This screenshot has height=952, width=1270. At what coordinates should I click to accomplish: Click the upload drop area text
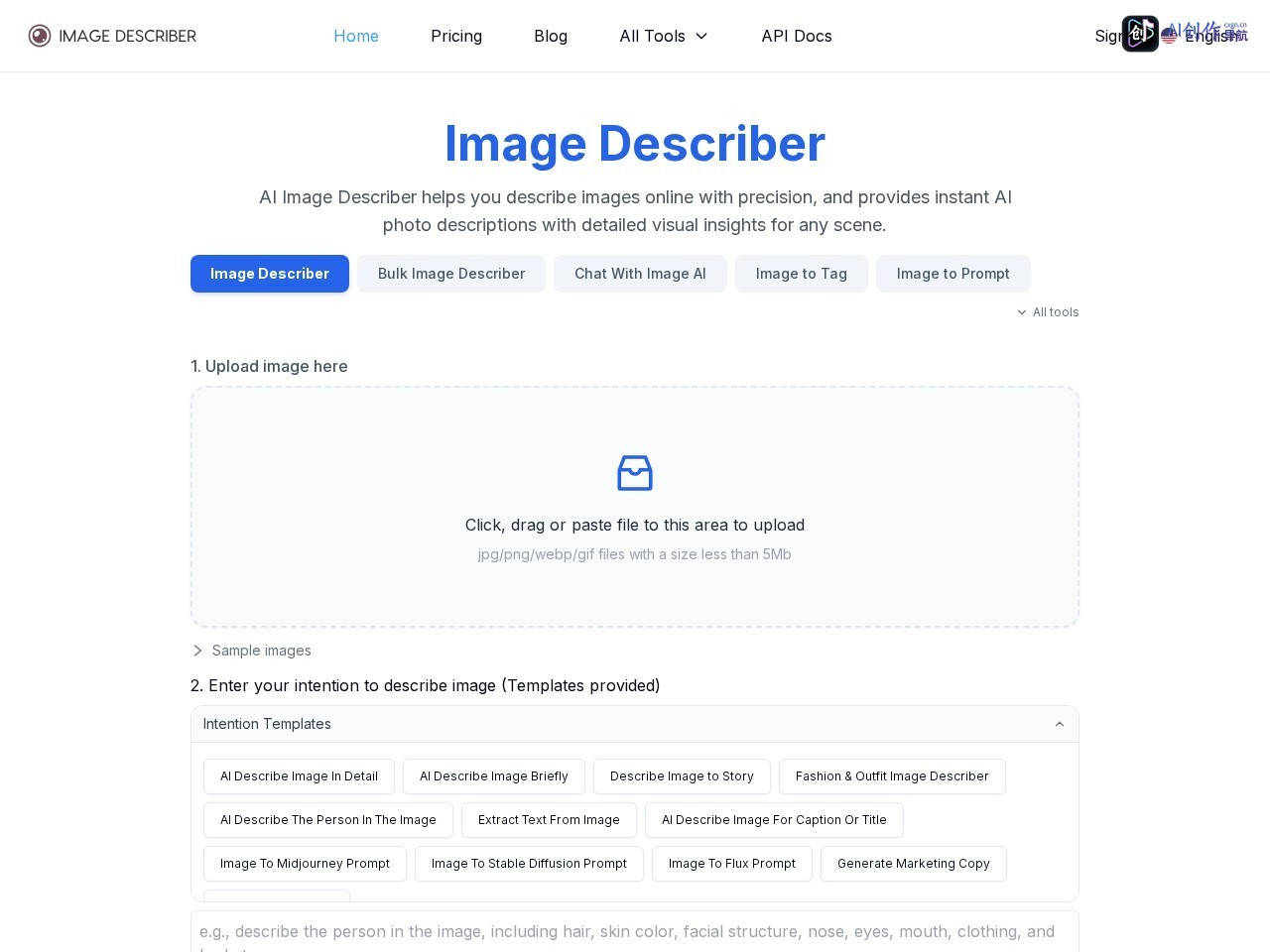coord(635,525)
